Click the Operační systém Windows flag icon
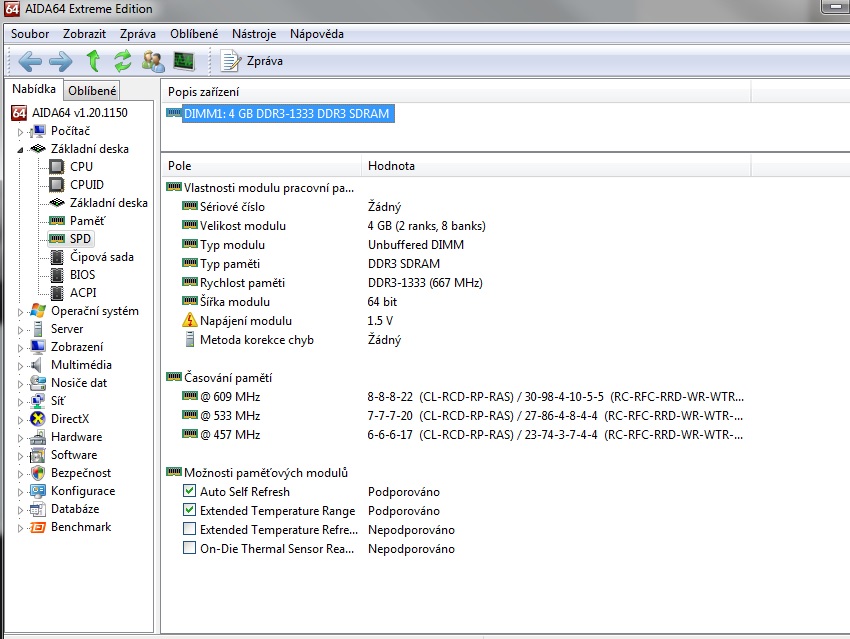 pos(38,311)
